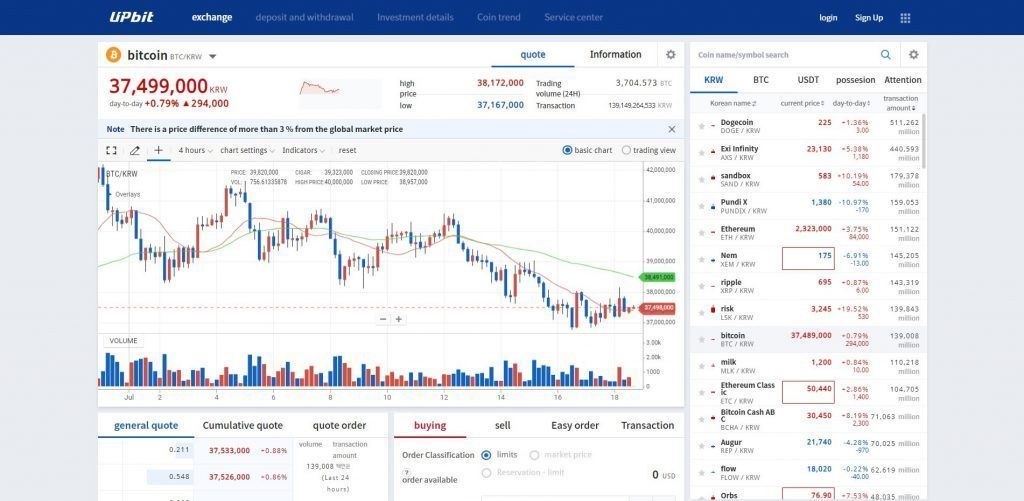Image resolution: width=1024 pixels, height=501 pixels.
Task: Select the flow FLOW/KRW row
Action: 808,472
